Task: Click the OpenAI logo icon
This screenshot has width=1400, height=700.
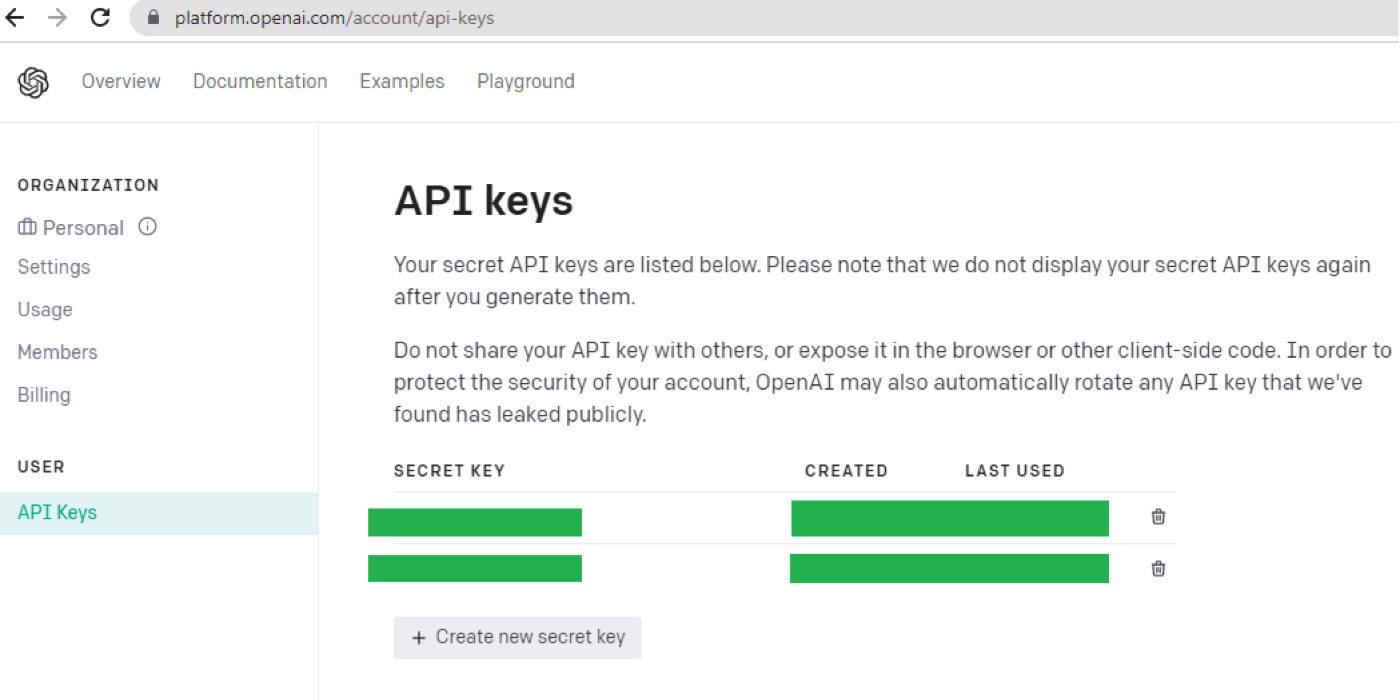Action: click(x=33, y=82)
